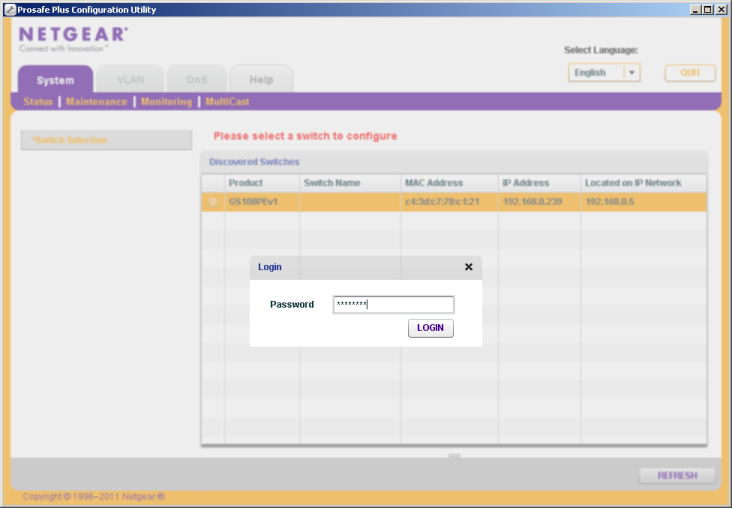
Task: Open the Status submenu
Action: point(38,102)
